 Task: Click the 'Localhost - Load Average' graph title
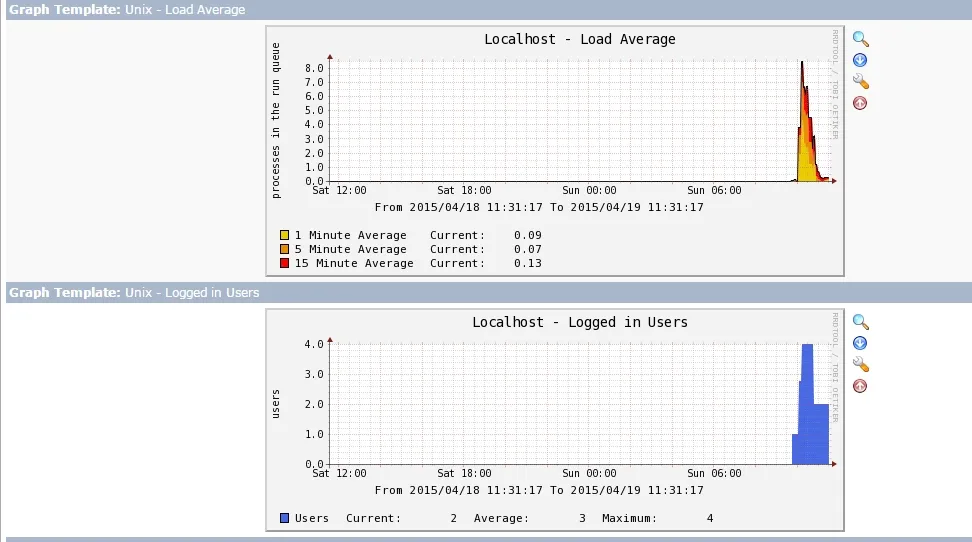pos(580,39)
